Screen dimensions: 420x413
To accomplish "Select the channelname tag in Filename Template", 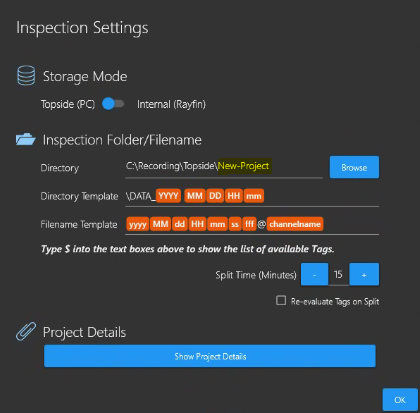I will coord(295,224).
